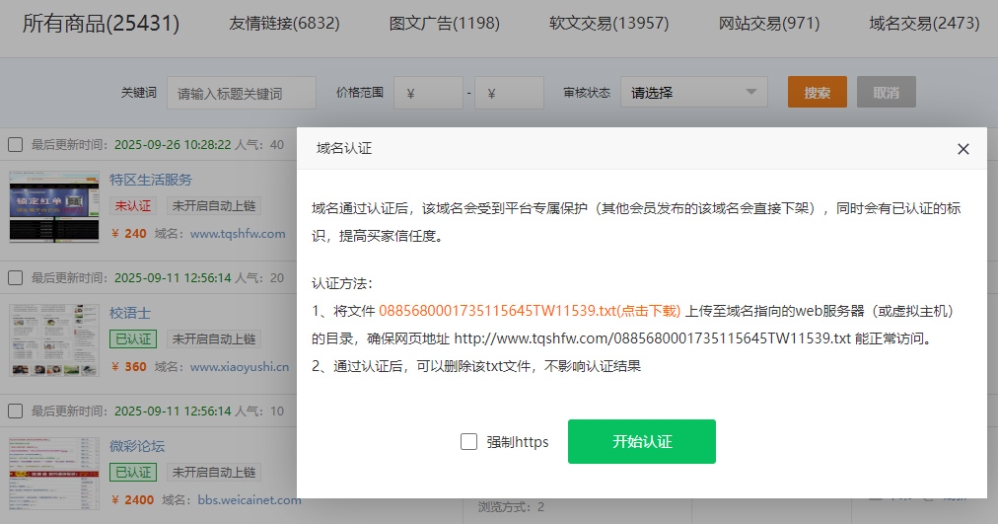Check the checkbox for 校语士 listing

coord(15,278)
